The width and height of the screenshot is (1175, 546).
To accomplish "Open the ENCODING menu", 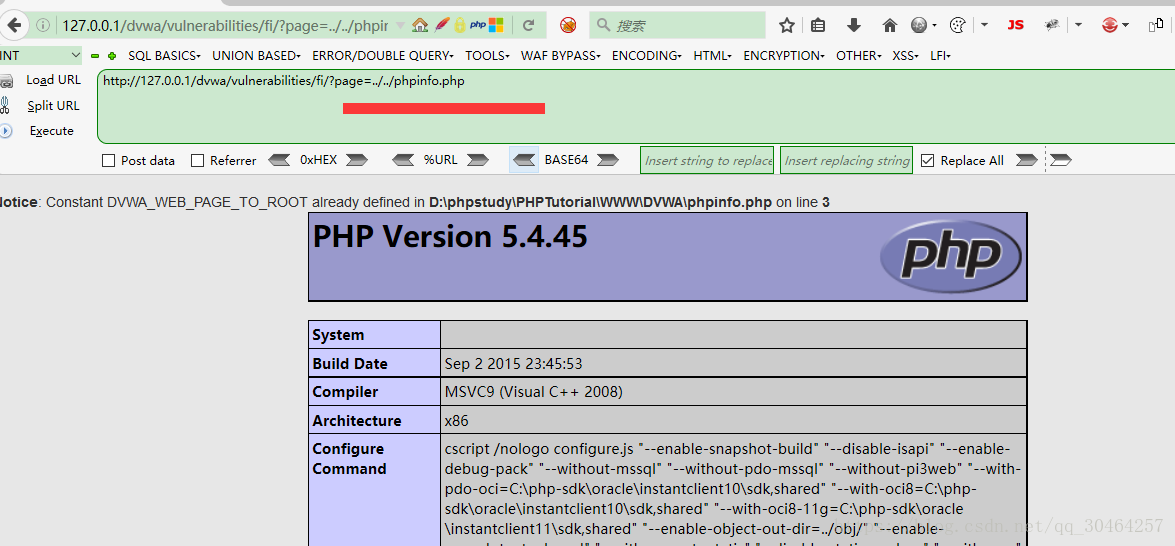I will pos(647,56).
